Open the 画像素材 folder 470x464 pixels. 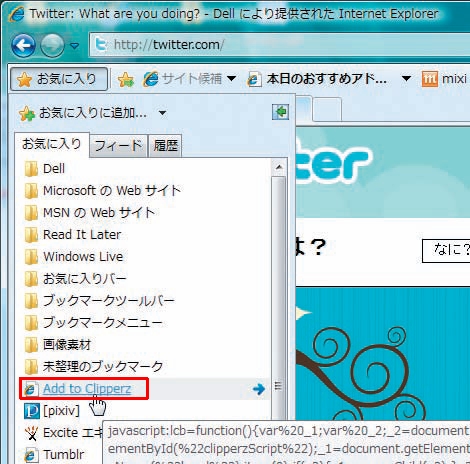pos(58,345)
